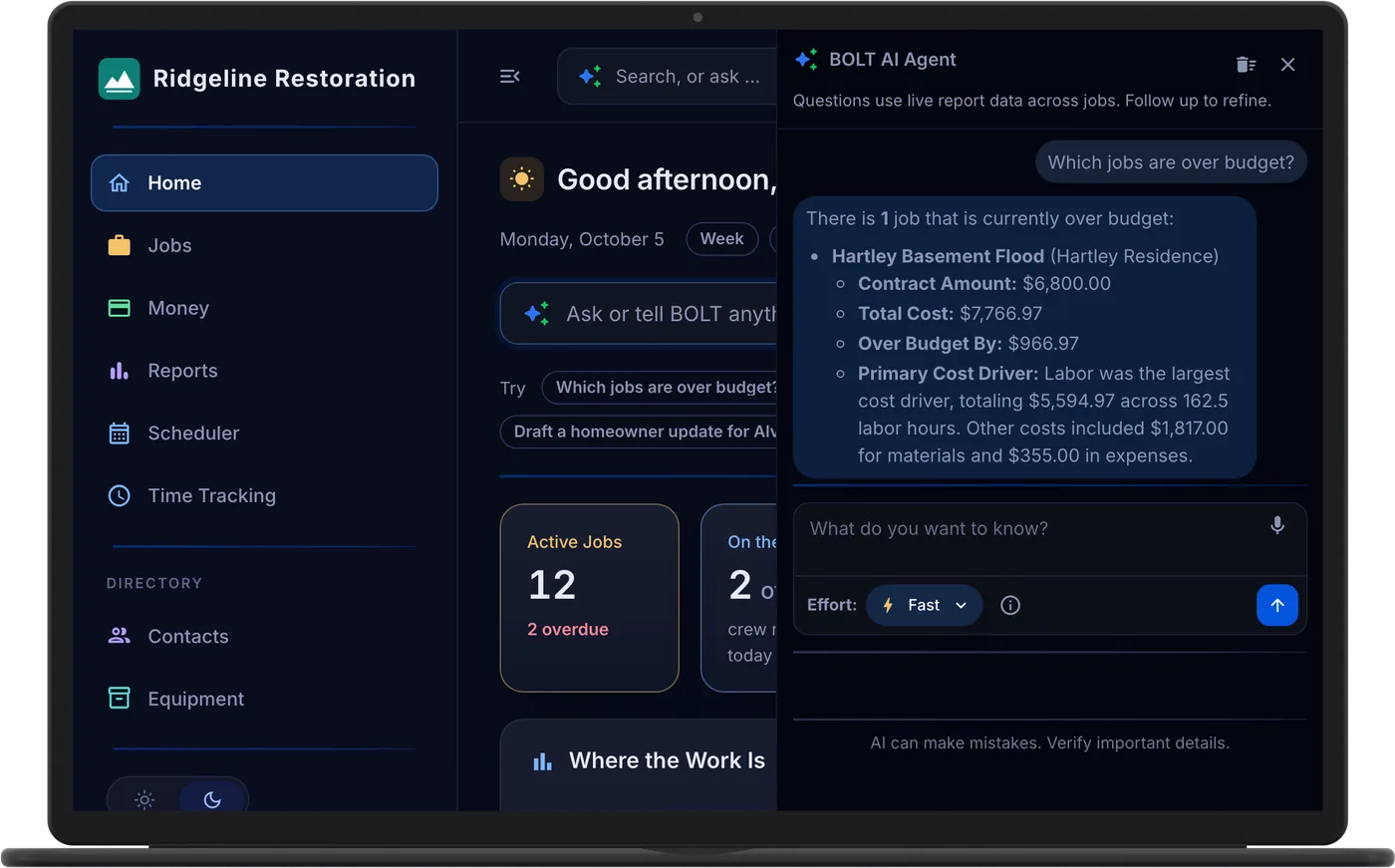This screenshot has width=1395, height=868.
Task: Open the Equipment directory
Action: 264,699
